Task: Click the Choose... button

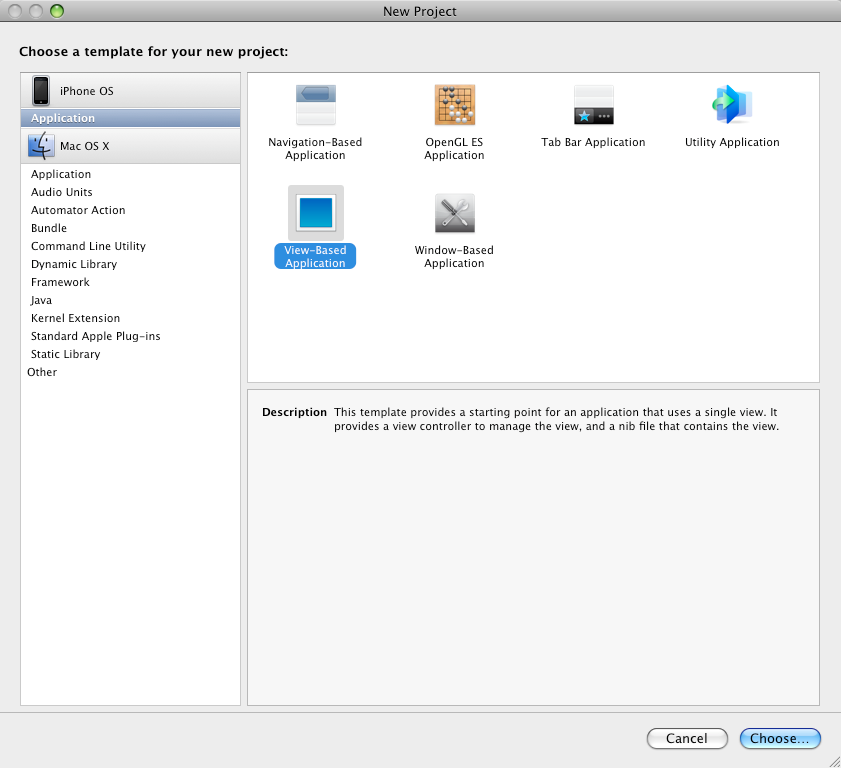Action: click(780, 739)
